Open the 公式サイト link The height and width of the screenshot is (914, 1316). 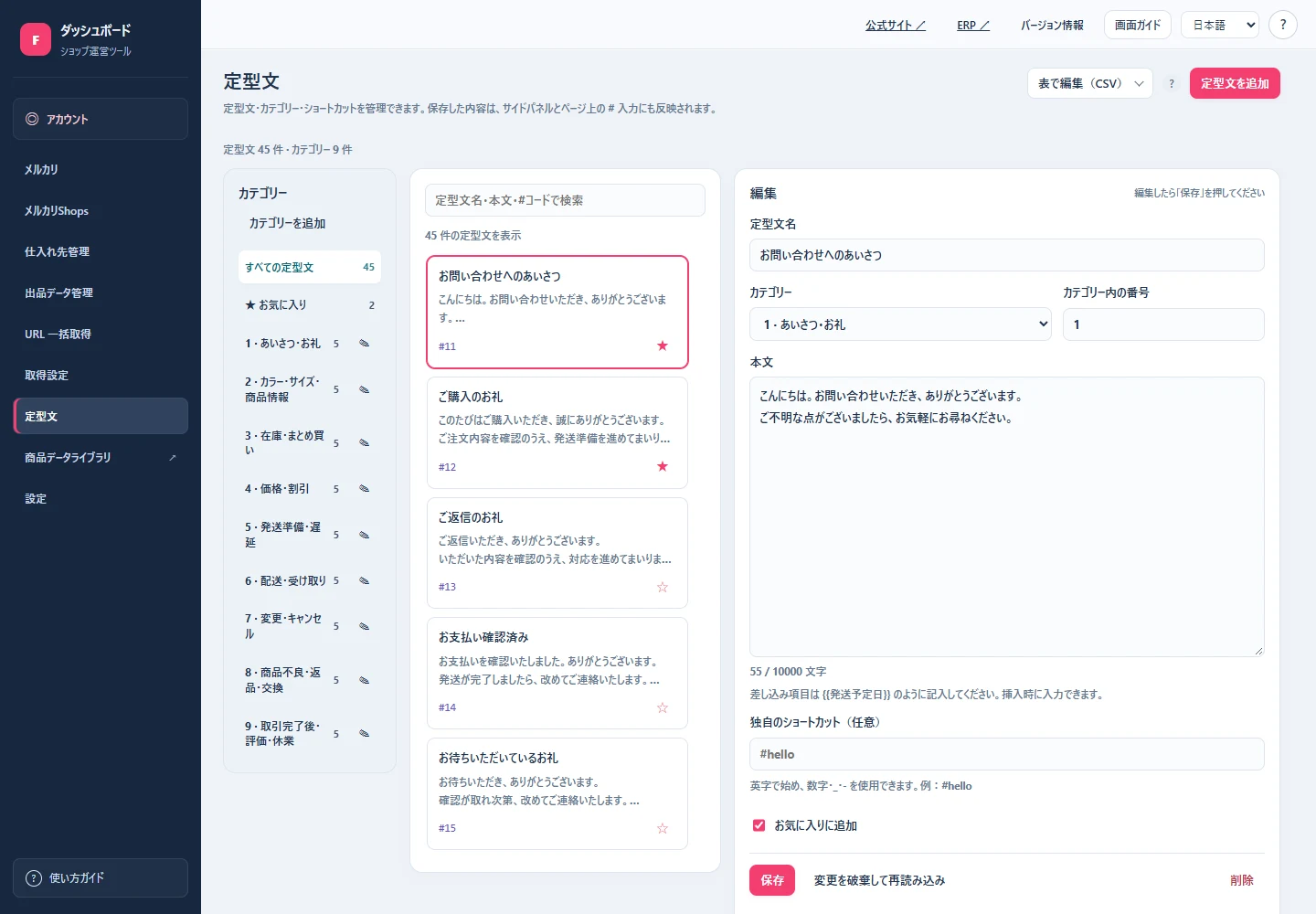pos(896,26)
